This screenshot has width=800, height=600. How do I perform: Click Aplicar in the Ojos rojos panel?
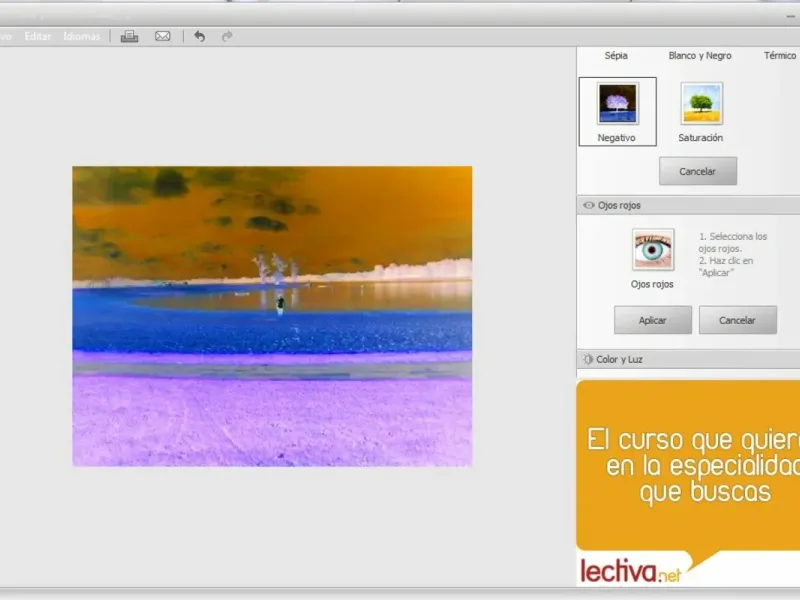(x=653, y=320)
